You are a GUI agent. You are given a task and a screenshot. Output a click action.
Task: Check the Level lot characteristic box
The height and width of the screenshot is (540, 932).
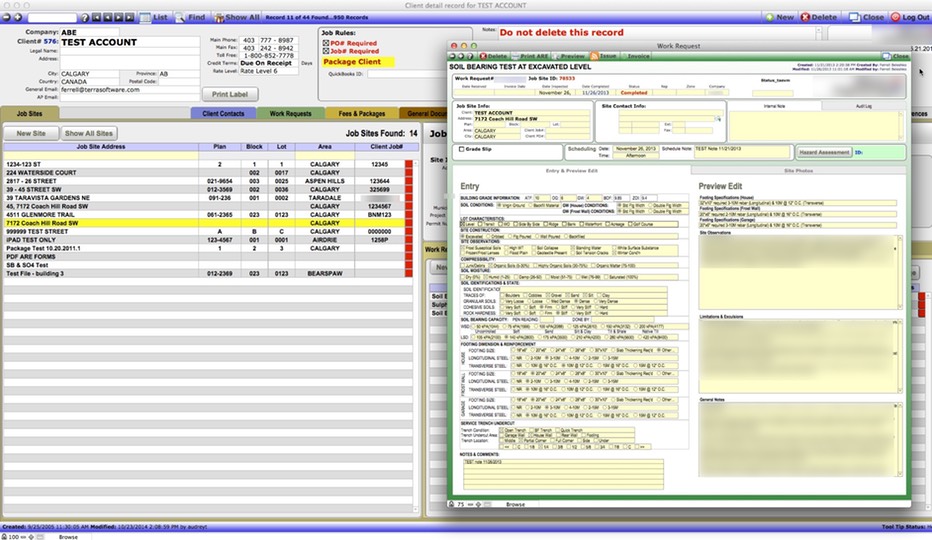tap(463, 224)
